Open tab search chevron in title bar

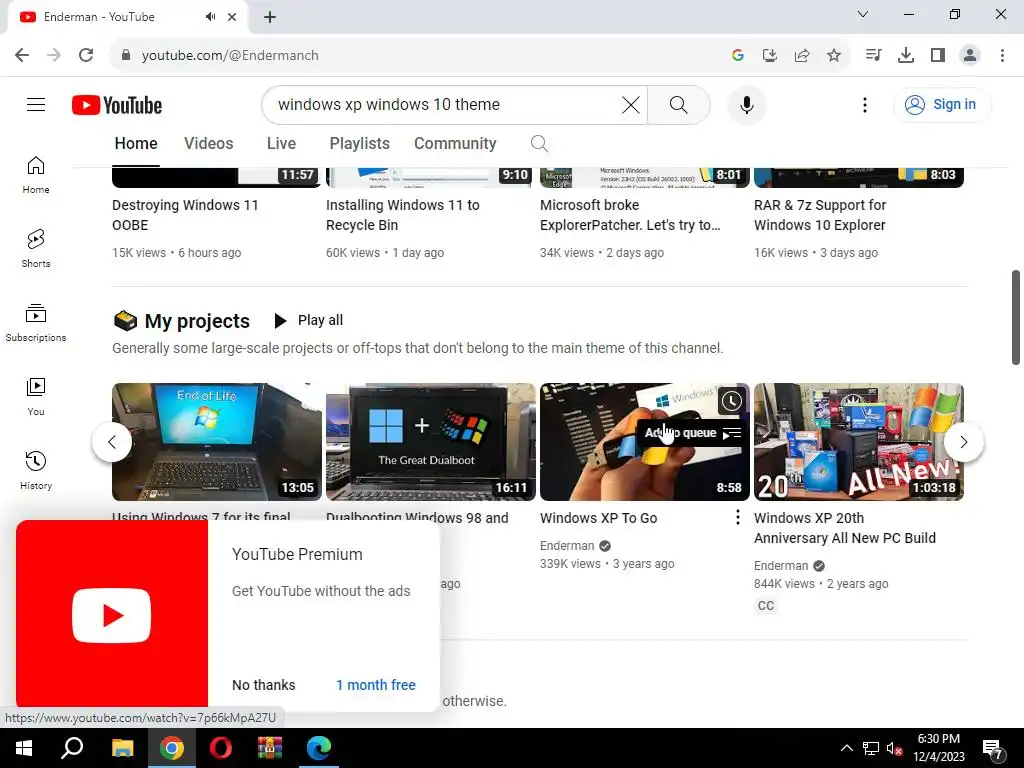coord(863,14)
